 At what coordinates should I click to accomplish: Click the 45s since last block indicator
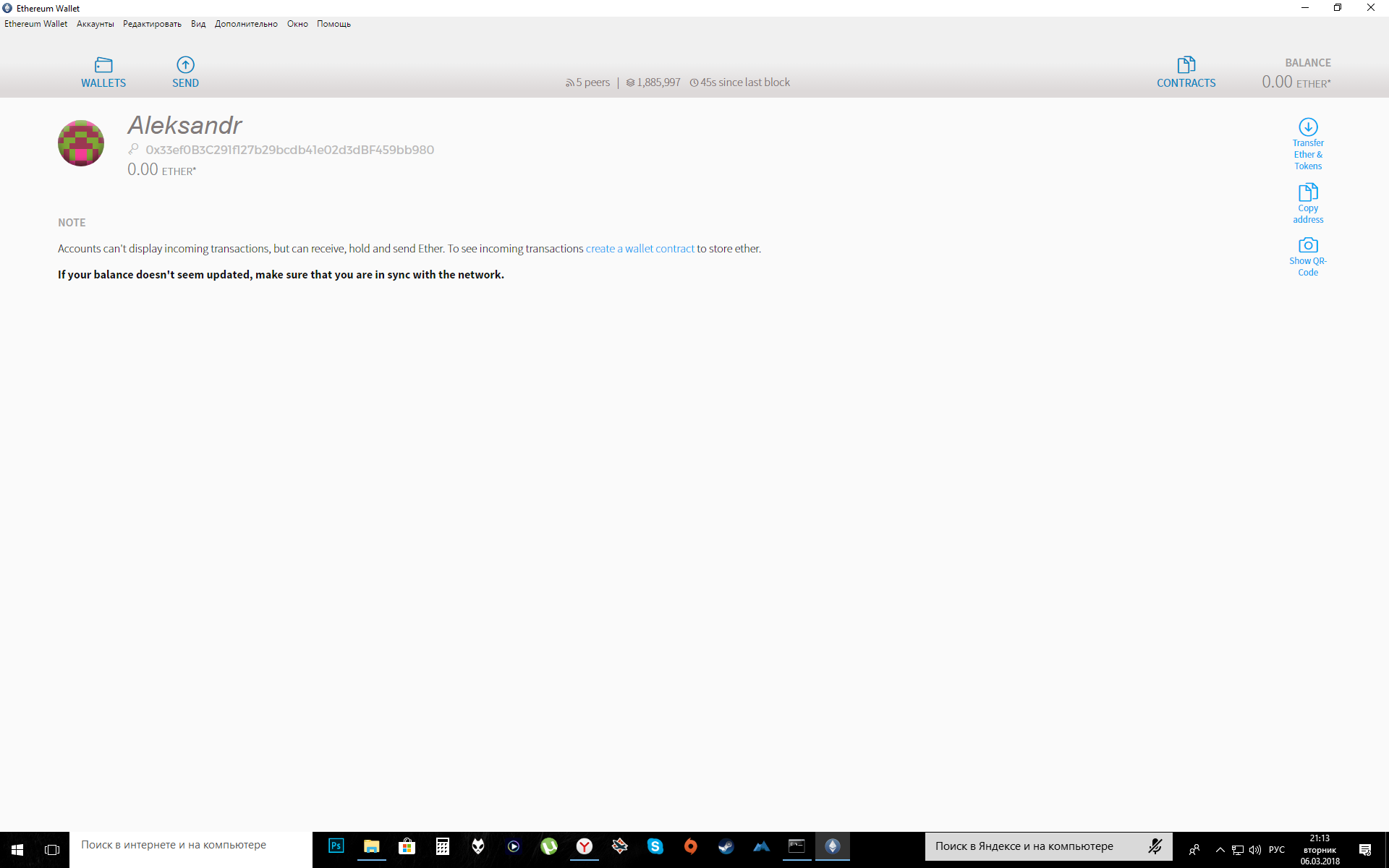click(739, 82)
